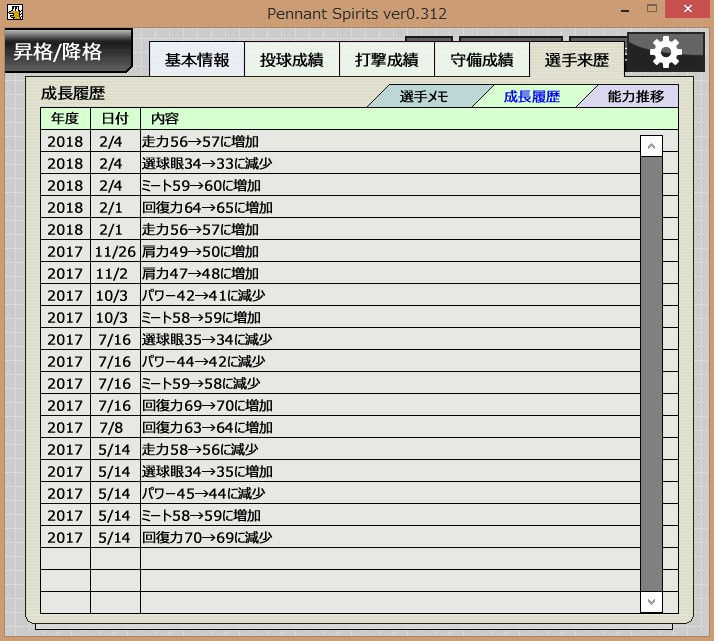Select row 選球眼35→34に減少
This screenshot has height=641, width=714.
coord(340,340)
